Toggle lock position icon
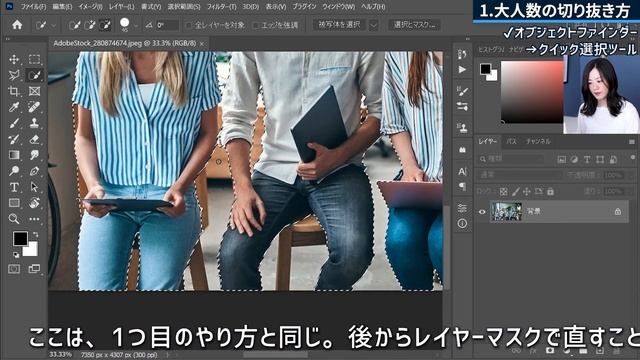The height and width of the screenshot is (360, 640). click(527, 191)
